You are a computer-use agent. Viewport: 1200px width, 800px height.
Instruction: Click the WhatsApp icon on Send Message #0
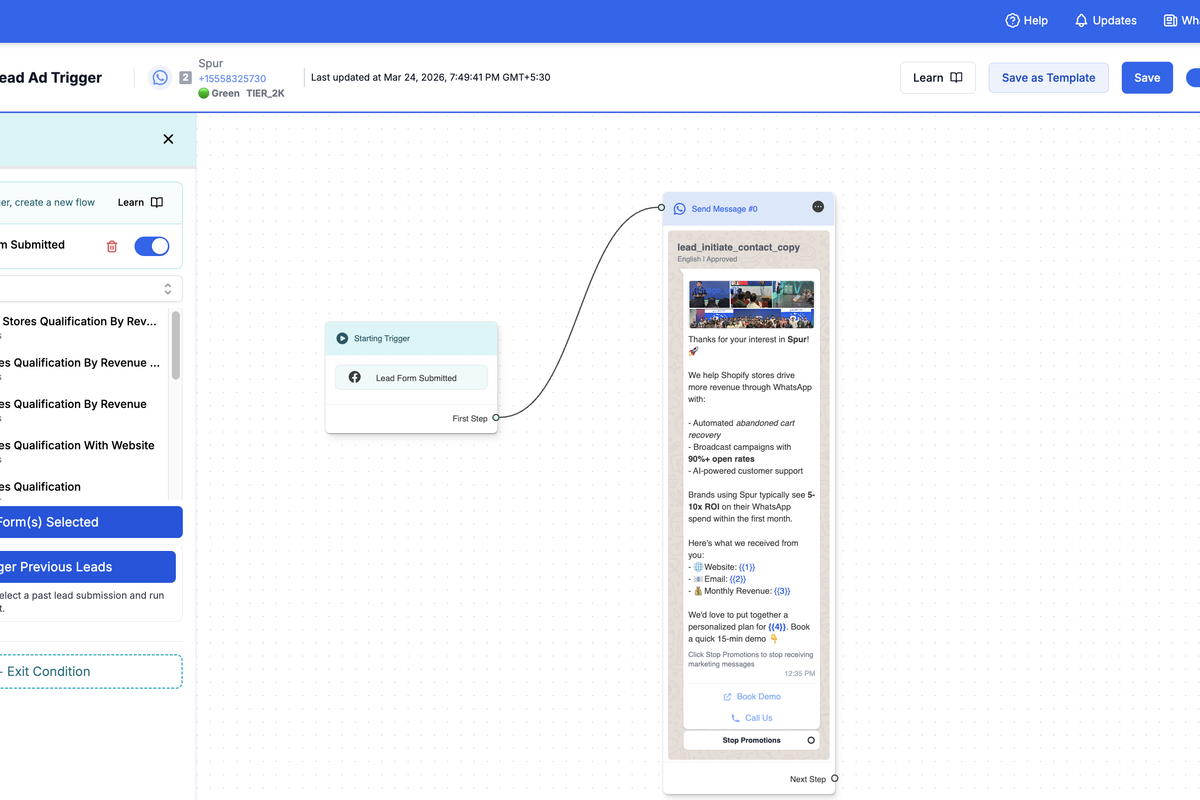pos(680,209)
